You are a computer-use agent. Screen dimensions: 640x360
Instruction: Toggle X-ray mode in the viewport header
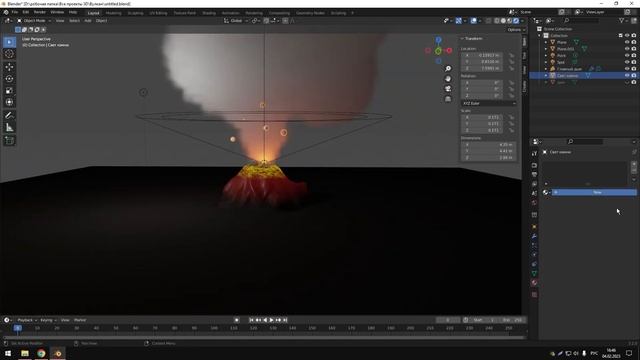point(489,20)
